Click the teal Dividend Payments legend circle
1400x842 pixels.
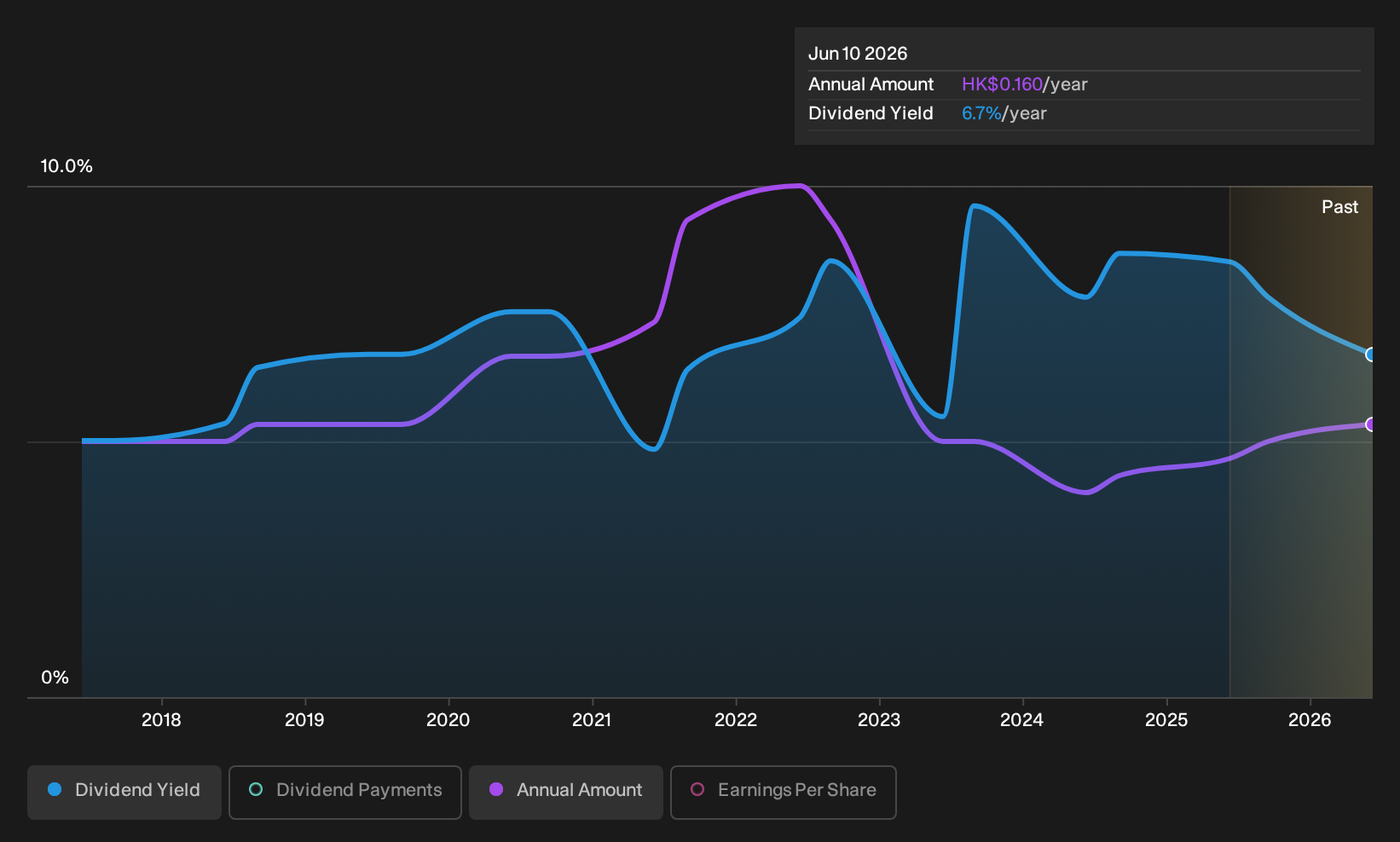pos(256,790)
